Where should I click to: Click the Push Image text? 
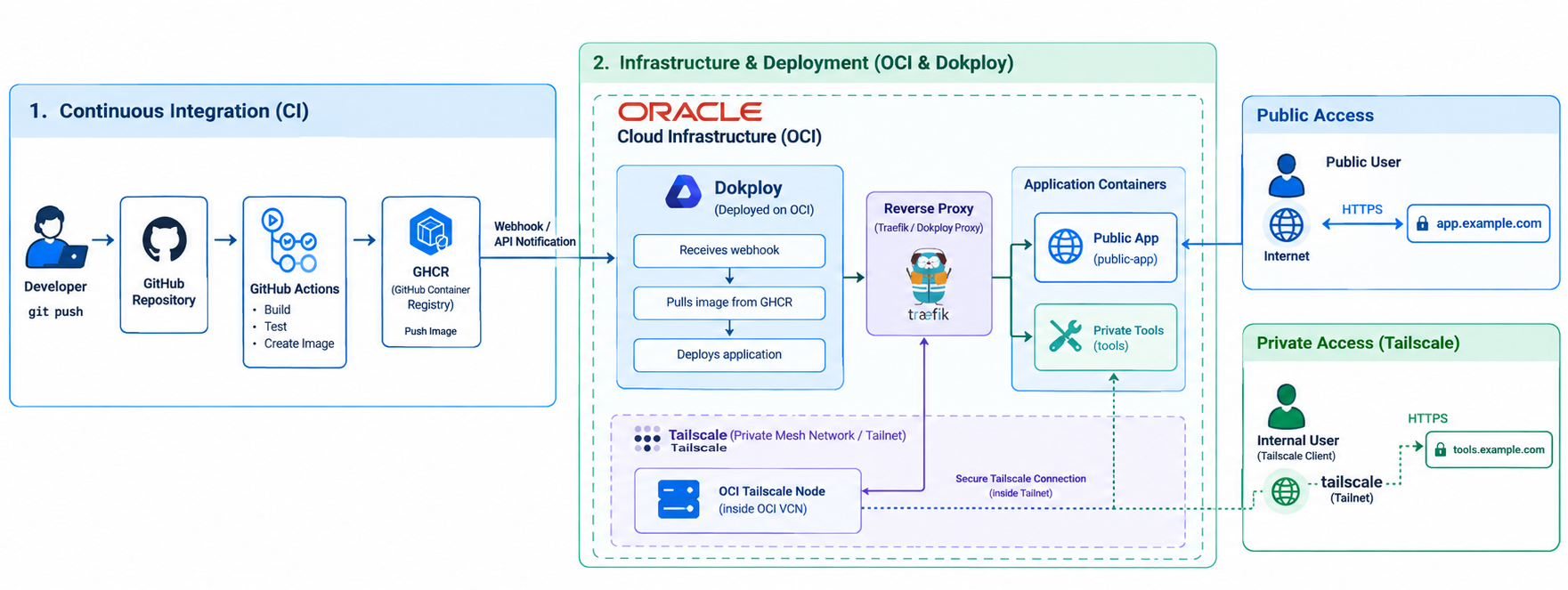coord(431,331)
